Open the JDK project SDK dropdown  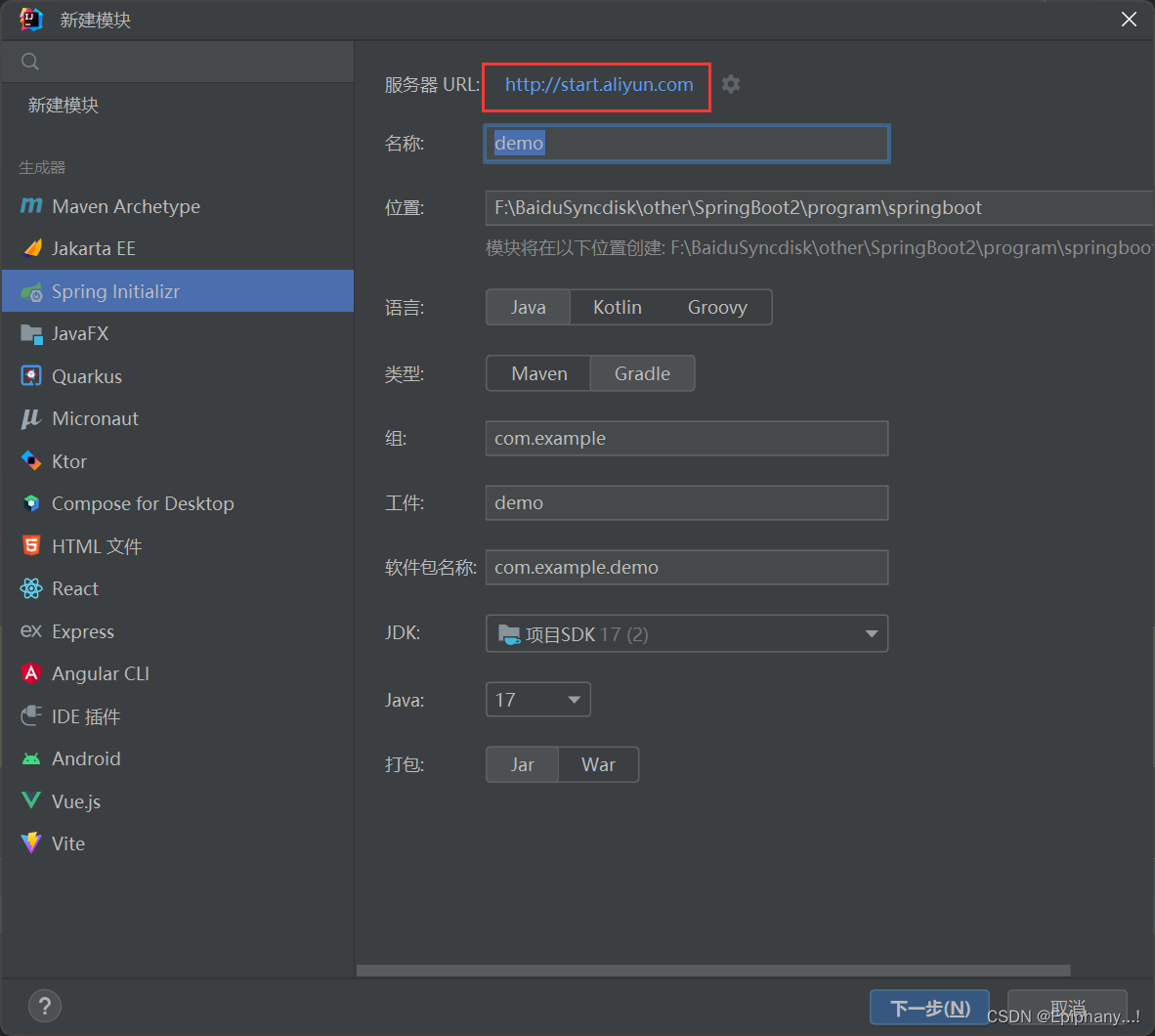click(x=687, y=633)
